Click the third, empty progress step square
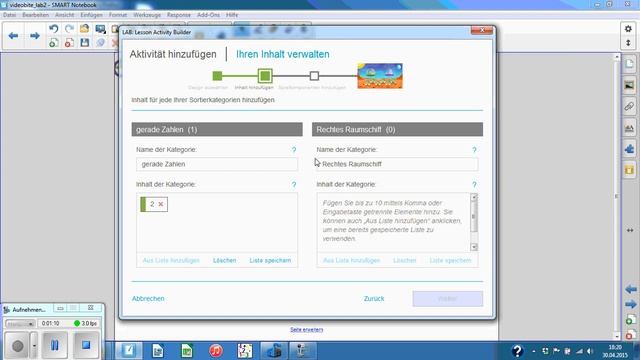Image resolution: width=640 pixels, height=360 pixels. coord(314,76)
